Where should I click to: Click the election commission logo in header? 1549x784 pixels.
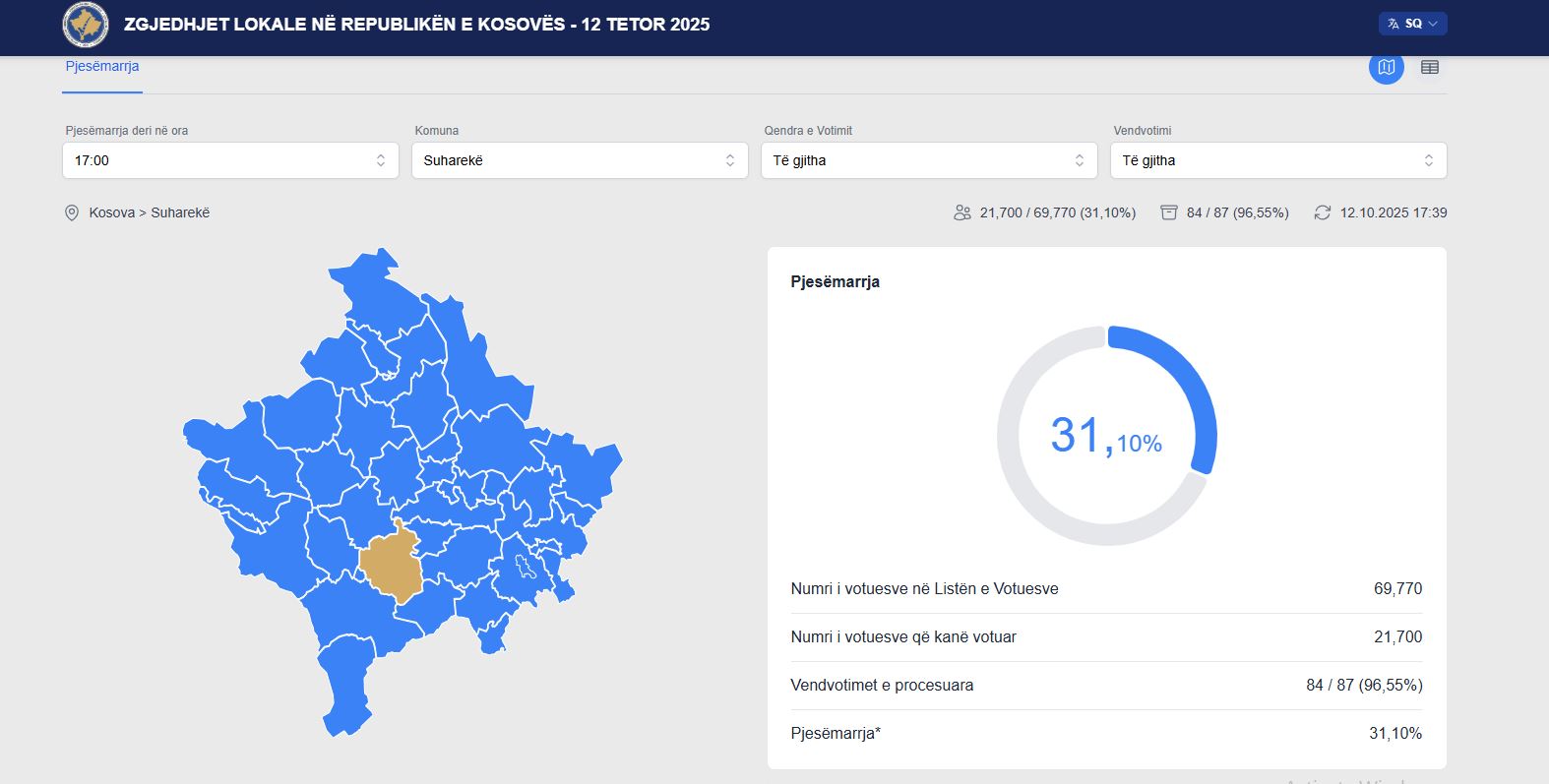click(86, 25)
